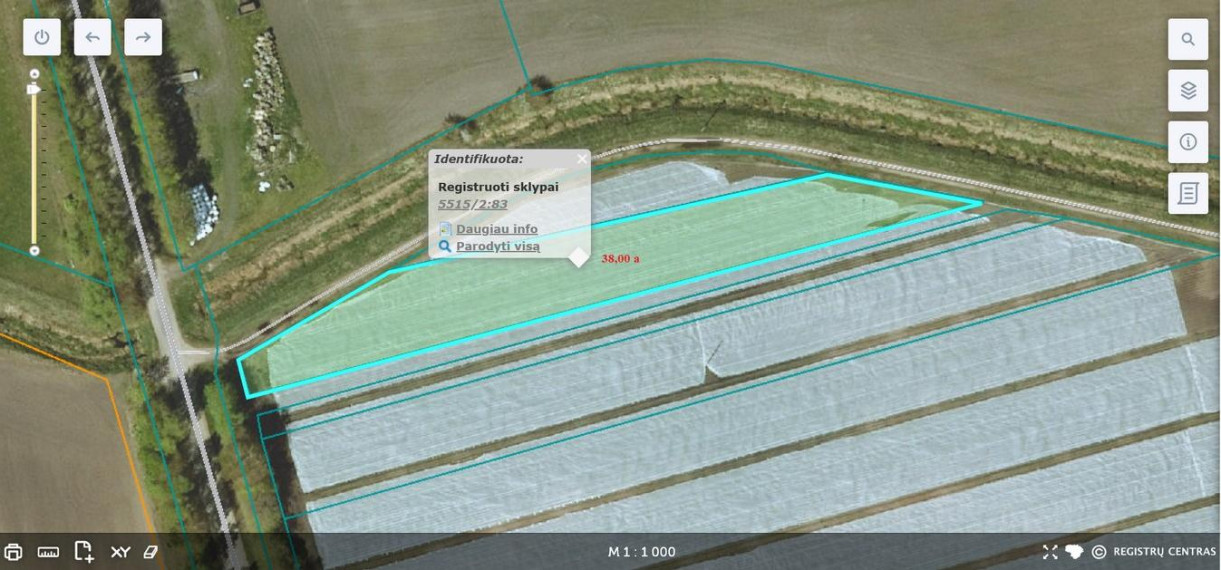The image size is (1221, 570).
Task: Open the information tool
Action: (x=1188, y=142)
